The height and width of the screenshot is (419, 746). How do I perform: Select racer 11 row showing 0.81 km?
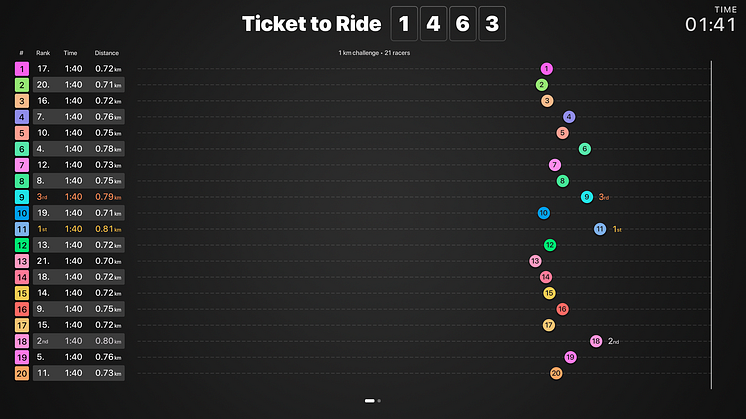click(69, 229)
